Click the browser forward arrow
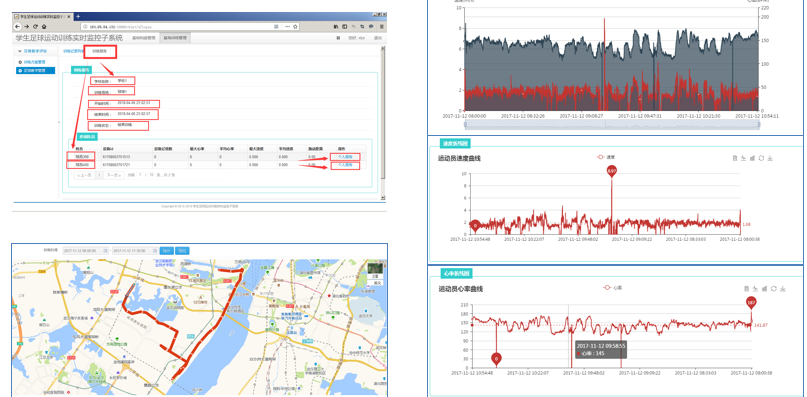The image size is (807, 397). pos(26,26)
